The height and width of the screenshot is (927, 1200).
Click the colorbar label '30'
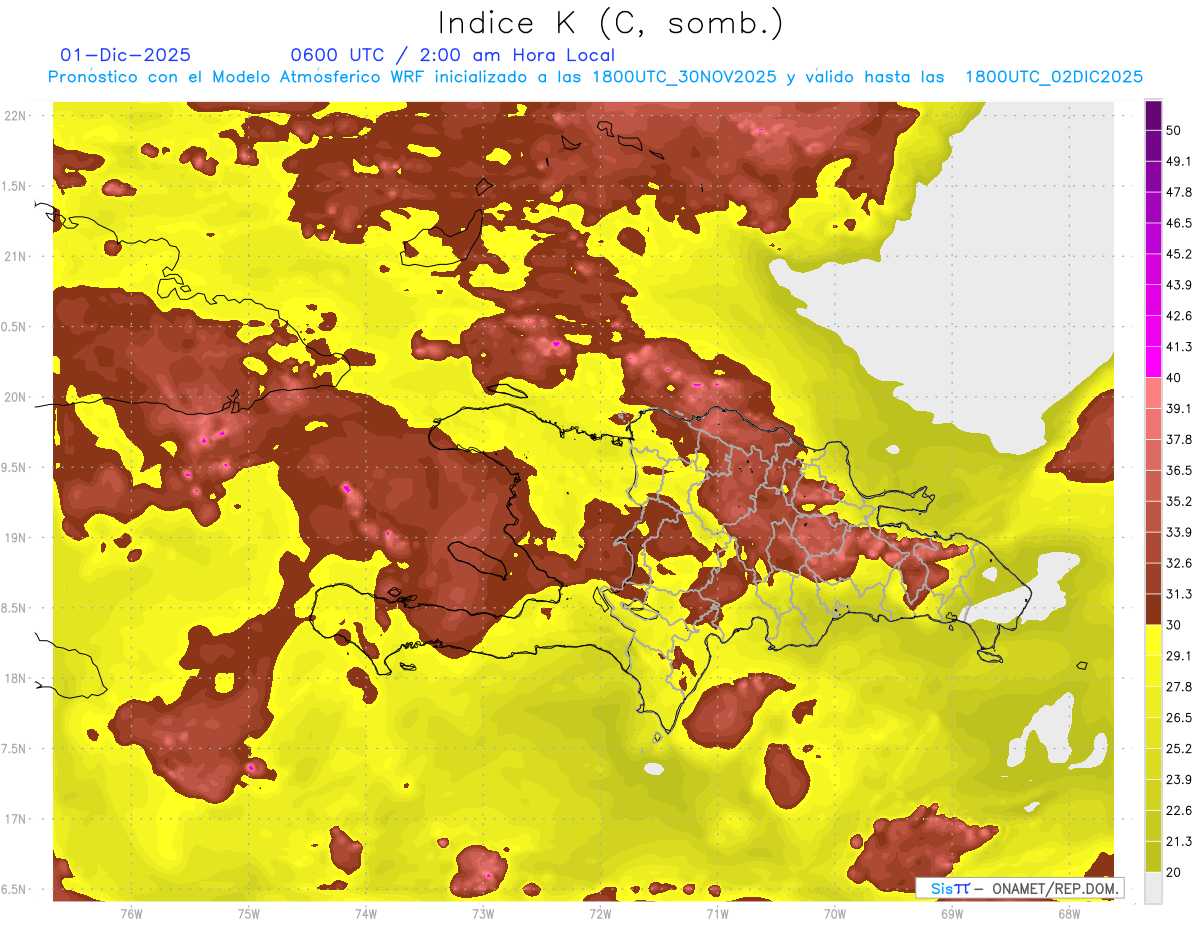(1175, 625)
